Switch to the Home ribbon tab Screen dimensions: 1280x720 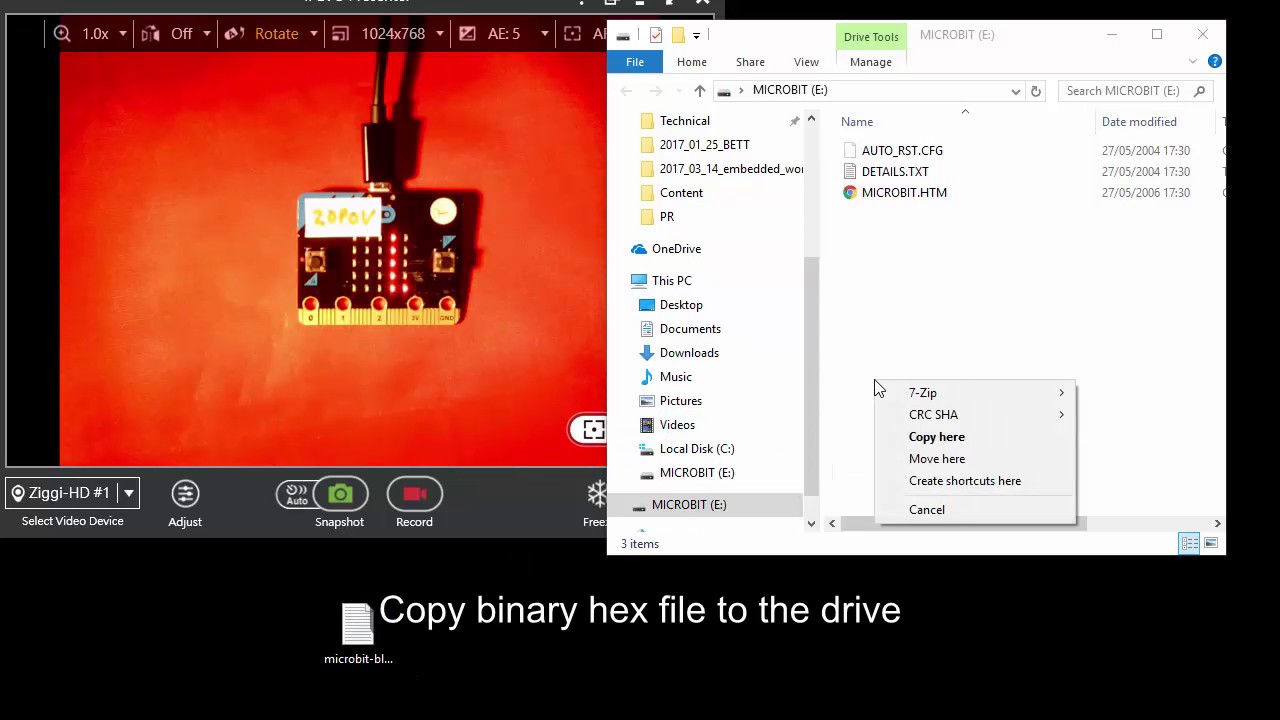click(691, 62)
